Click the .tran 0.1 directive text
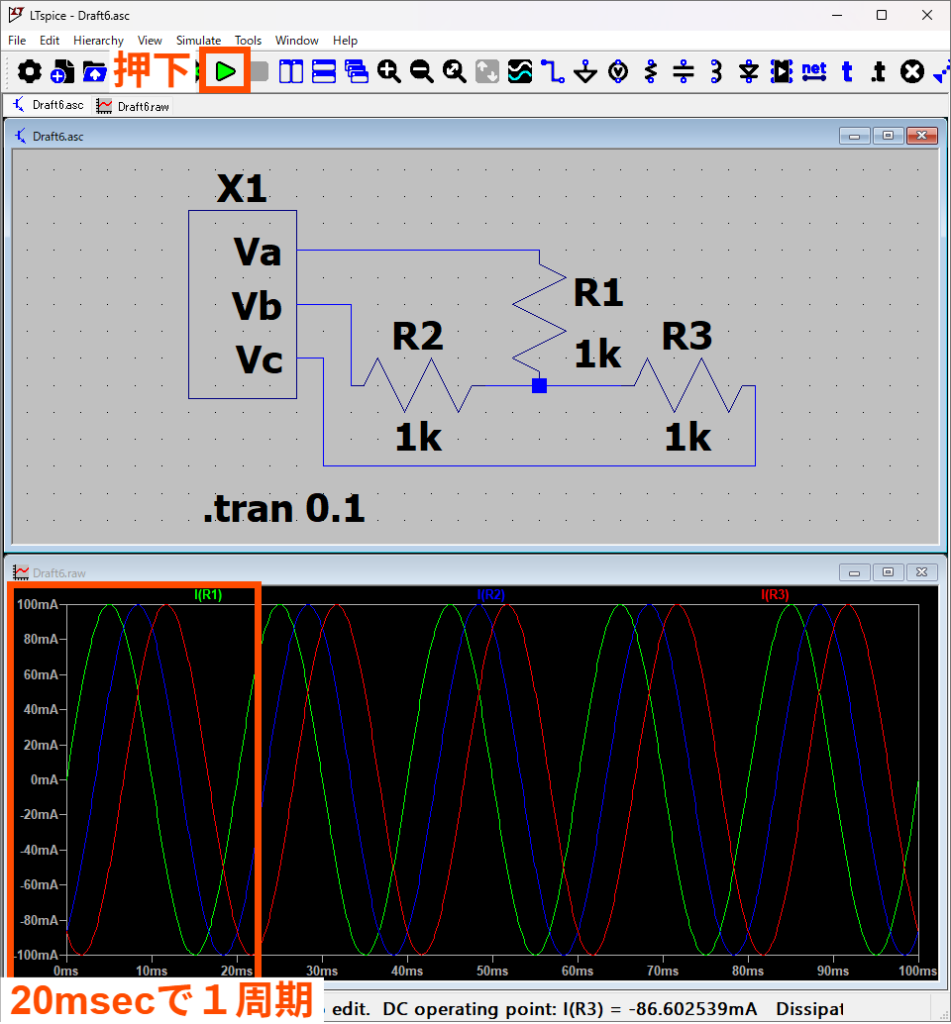This screenshot has width=951, height=1024. point(284,510)
